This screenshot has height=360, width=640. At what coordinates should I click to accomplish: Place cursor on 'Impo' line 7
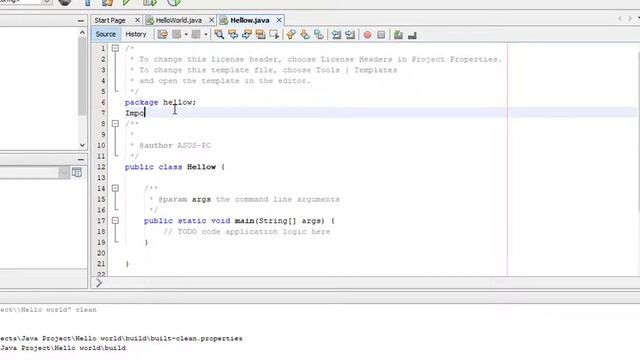pyautogui.click(x=135, y=113)
